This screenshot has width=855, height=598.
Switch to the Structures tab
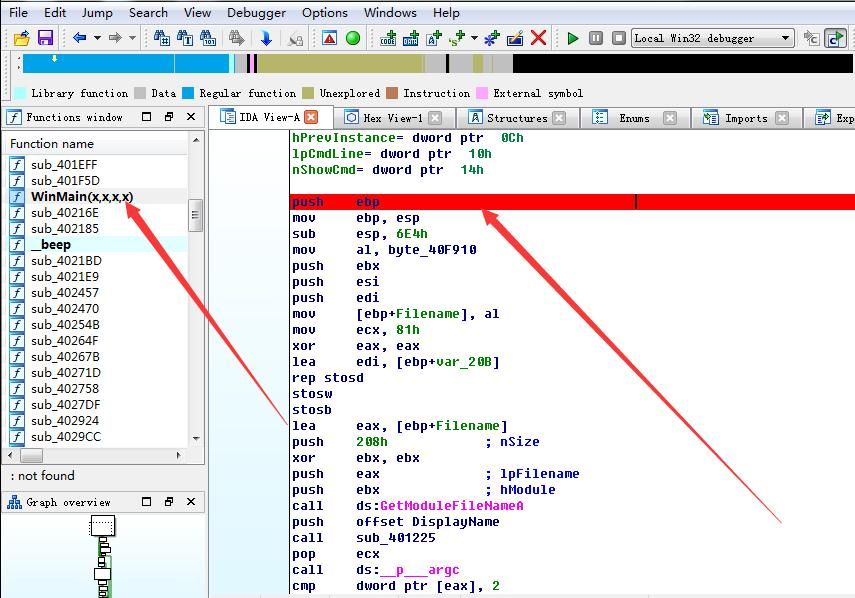coord(516,118)
